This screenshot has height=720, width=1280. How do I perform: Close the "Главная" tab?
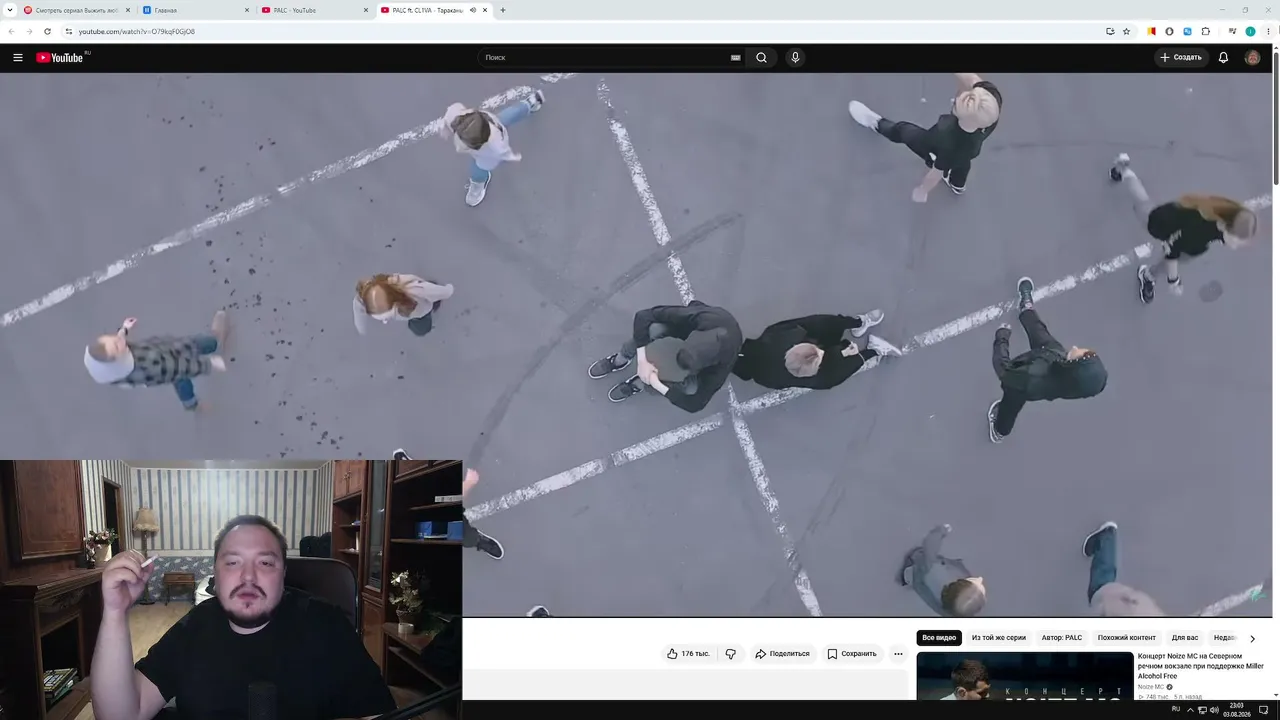pos(247,10)
